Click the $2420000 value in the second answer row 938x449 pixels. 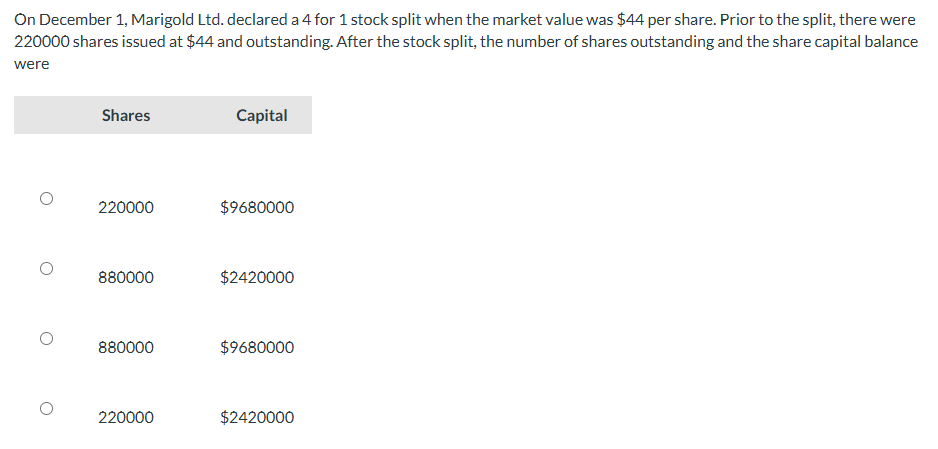257,277
